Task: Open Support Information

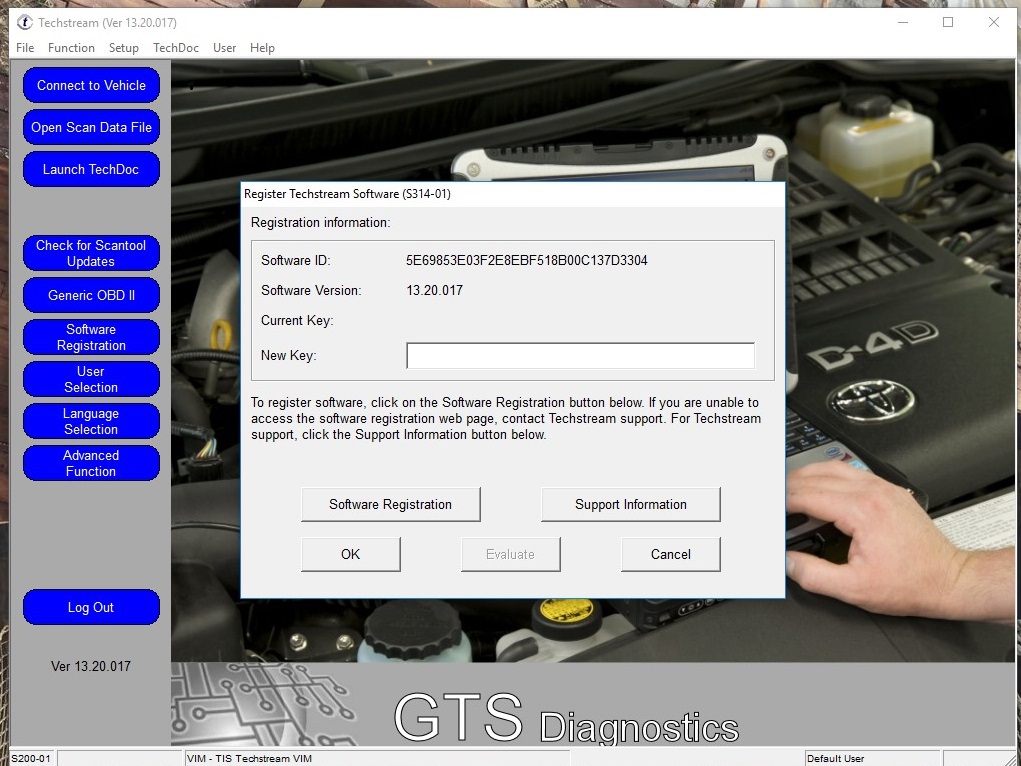Action: (x=630, y=504)
